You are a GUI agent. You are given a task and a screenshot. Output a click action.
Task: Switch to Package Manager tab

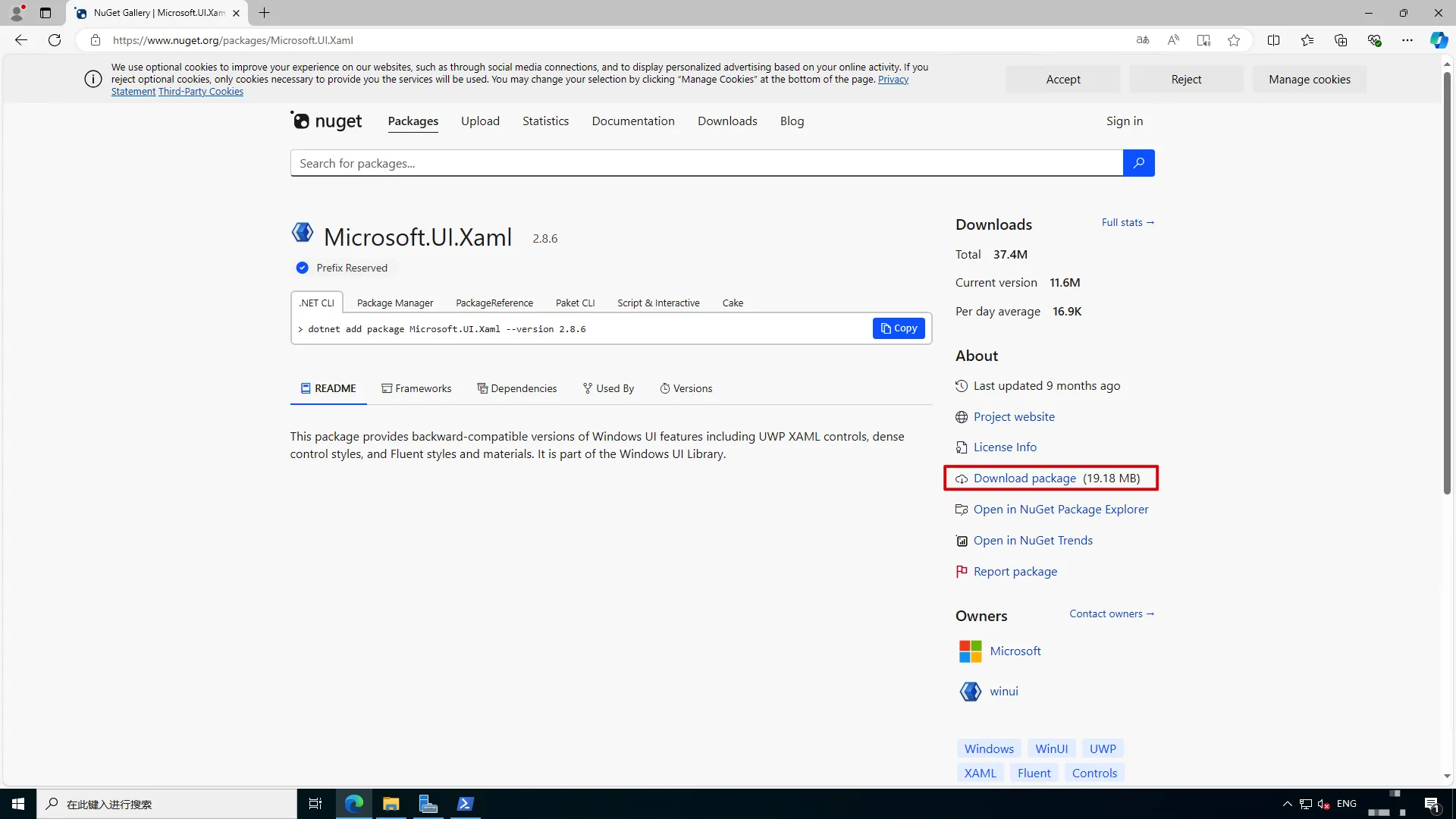click(x=394, y=303)
